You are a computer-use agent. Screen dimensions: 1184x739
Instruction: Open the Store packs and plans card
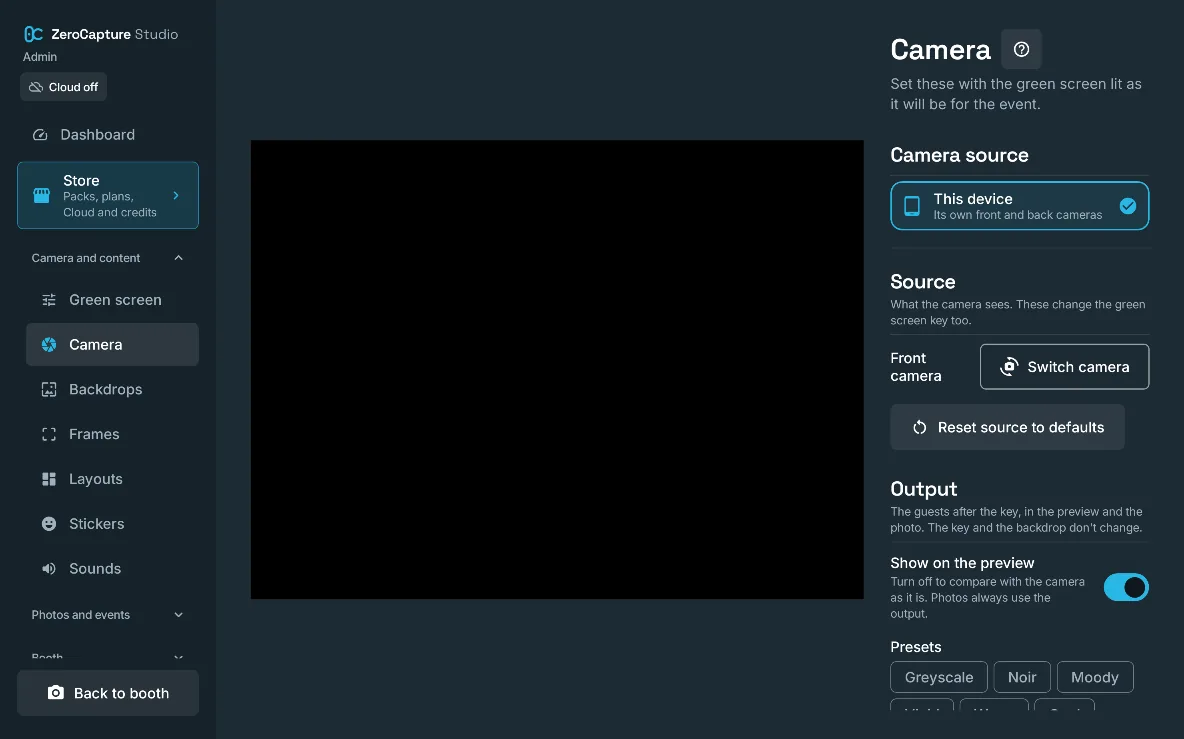108,196
